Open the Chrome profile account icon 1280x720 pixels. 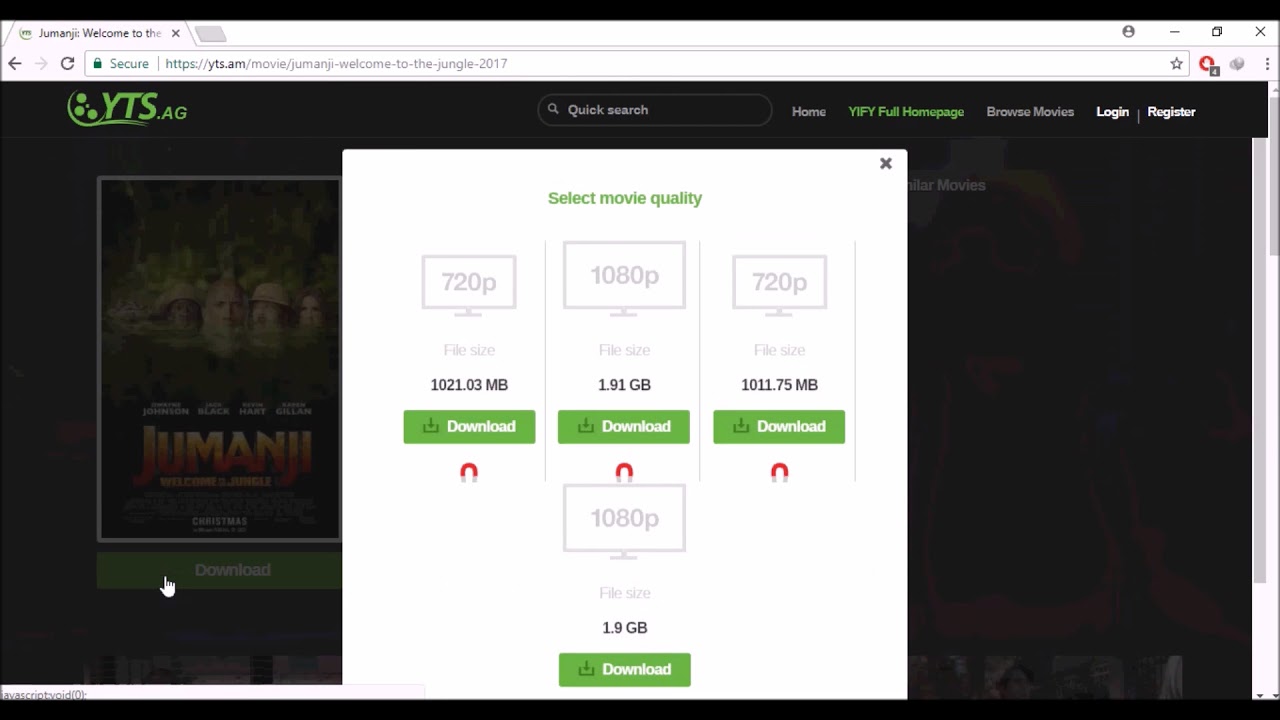pos(1128,32)
